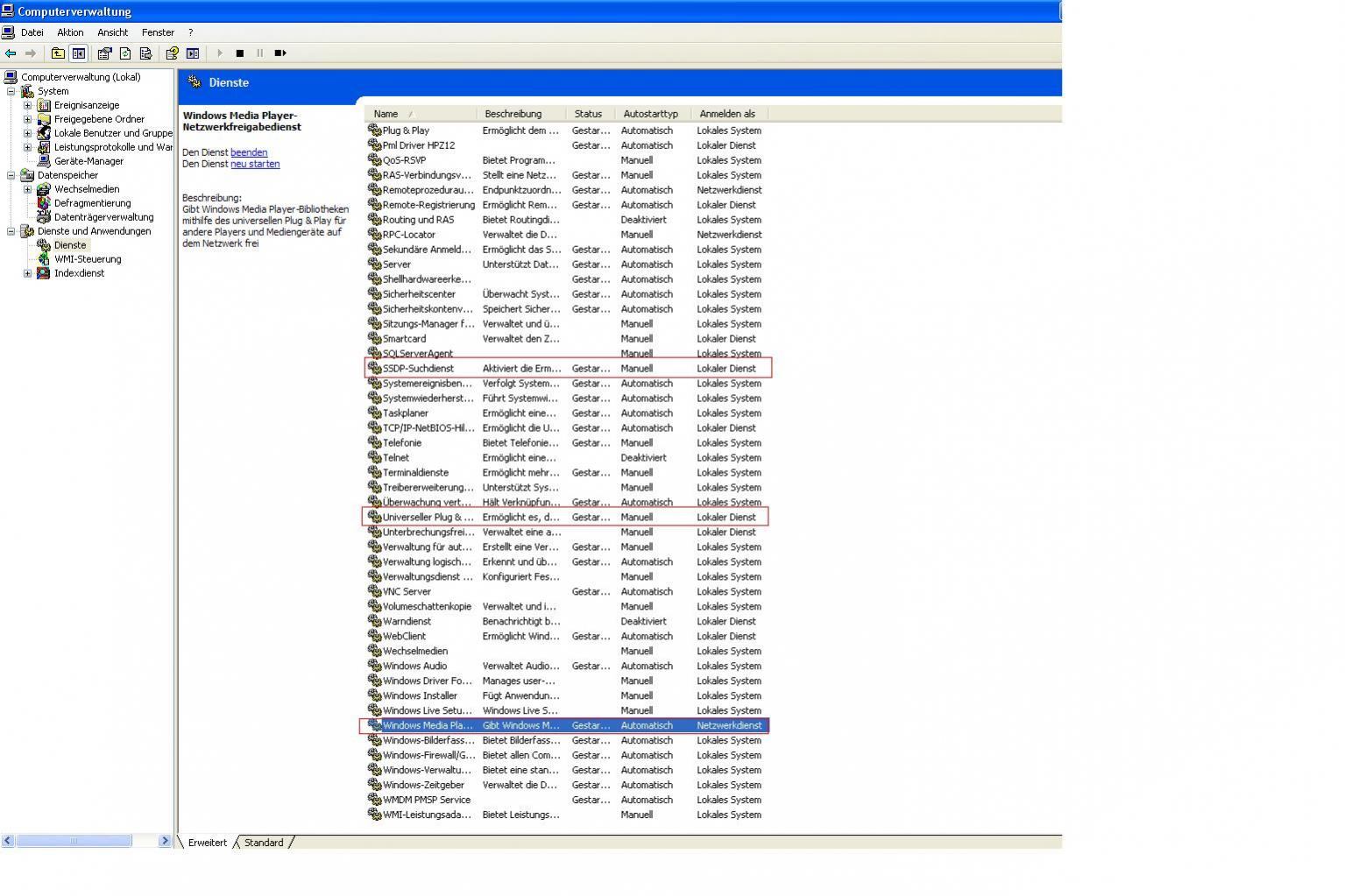Viewport: 1345px width, 896px height.
Task: Click the Refresh toolbar icon
Action: point(125,53)
